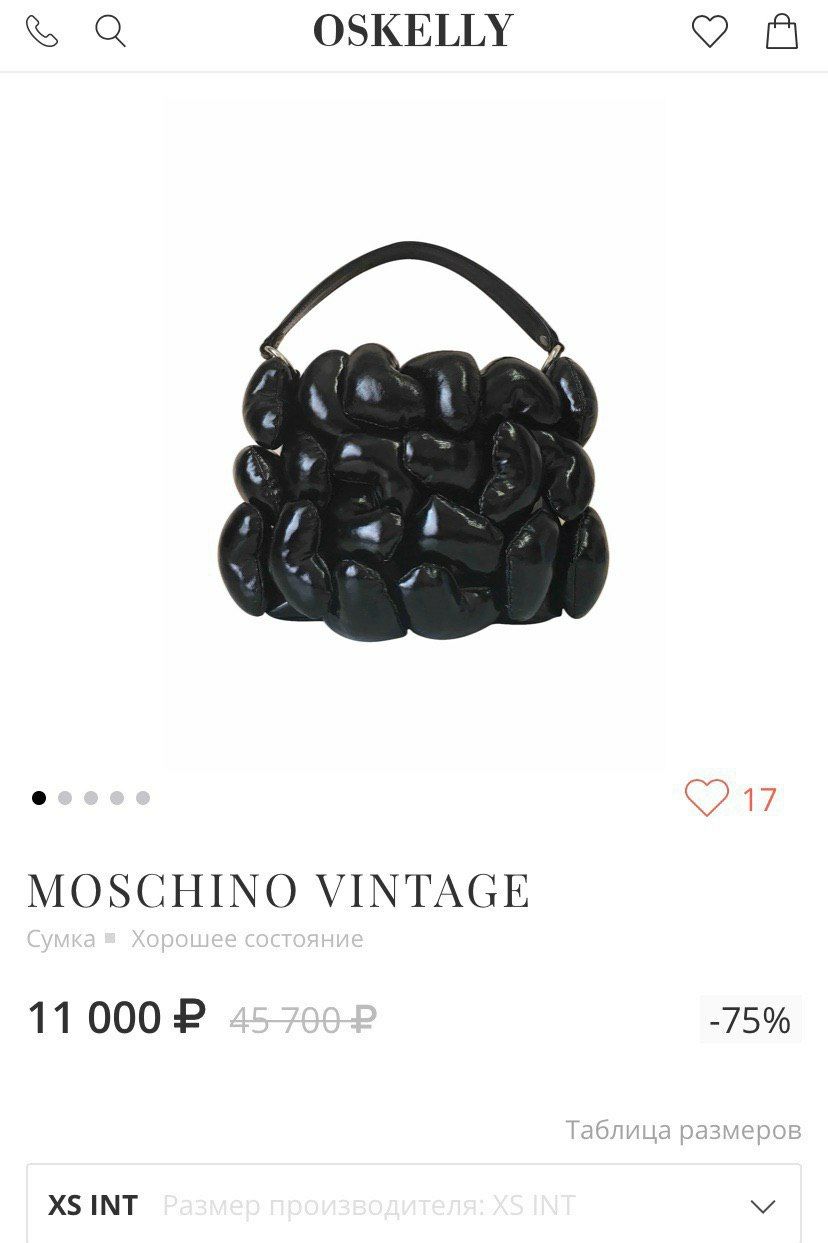Open the Moschino bag product photo
The height and width of the screenshot is (1243, 828).
point(414,434)
